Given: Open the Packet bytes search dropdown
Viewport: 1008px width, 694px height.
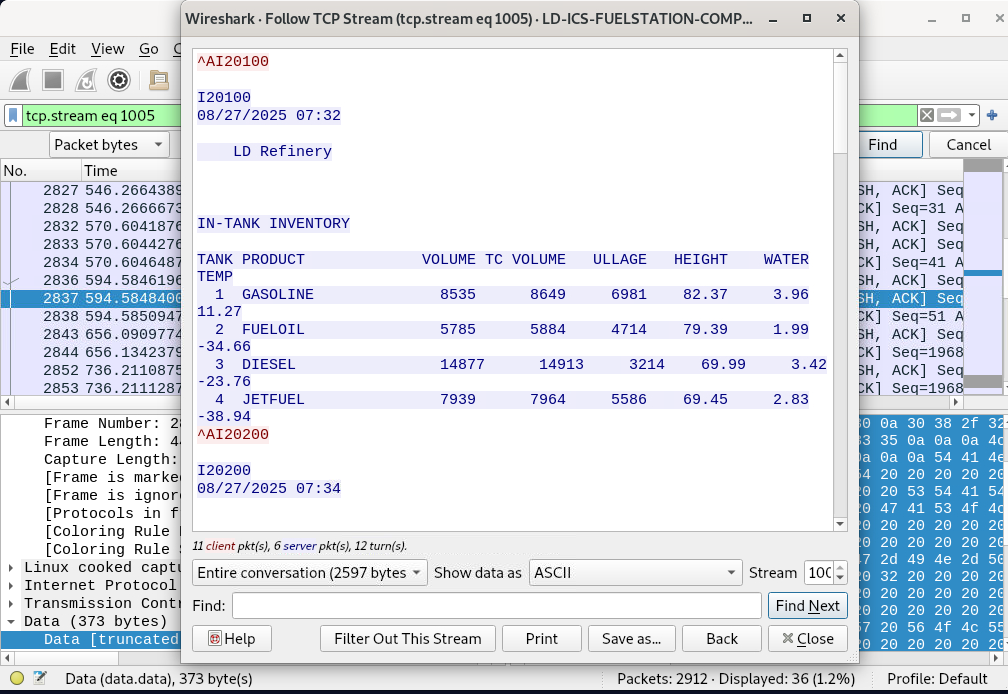Looking at the screenshot, I should click(109, 145).
